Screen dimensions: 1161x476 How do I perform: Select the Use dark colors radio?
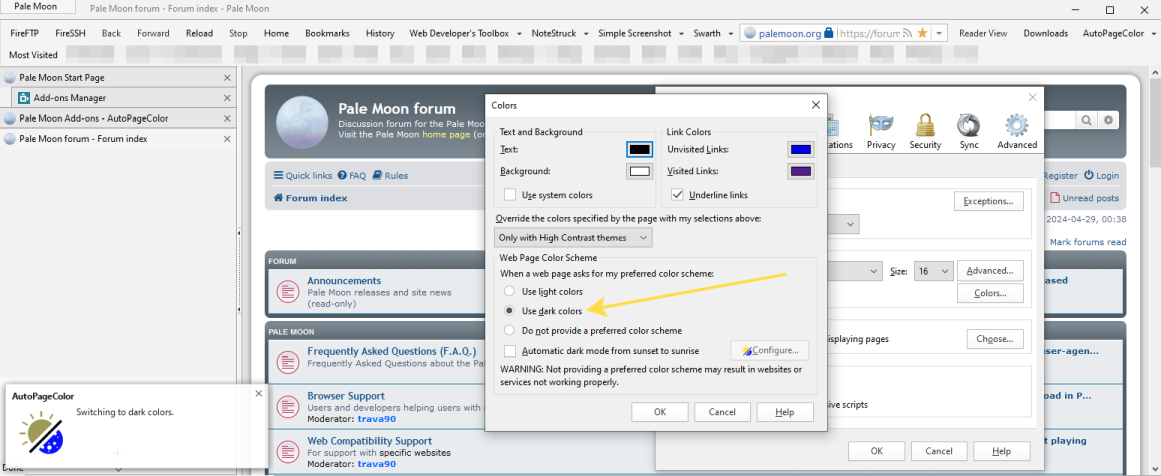point(508,311)
